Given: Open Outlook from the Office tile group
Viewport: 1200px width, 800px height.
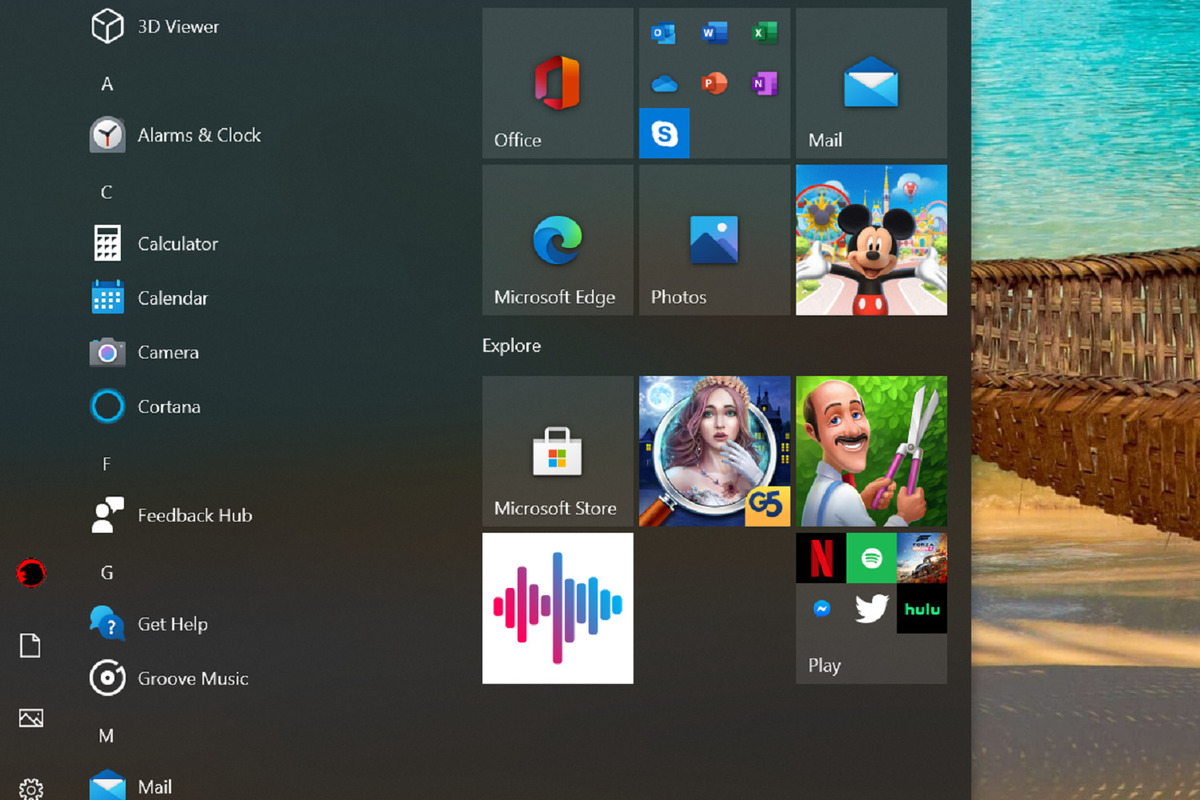Looking at the screenshot, I should tap(662, 32).
